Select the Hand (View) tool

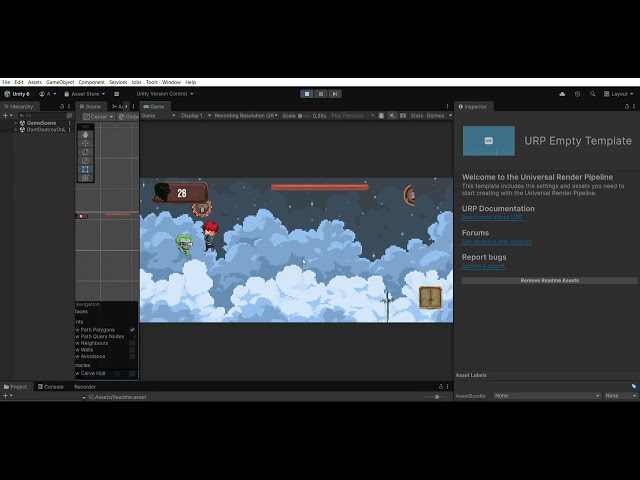pos(85,135)
